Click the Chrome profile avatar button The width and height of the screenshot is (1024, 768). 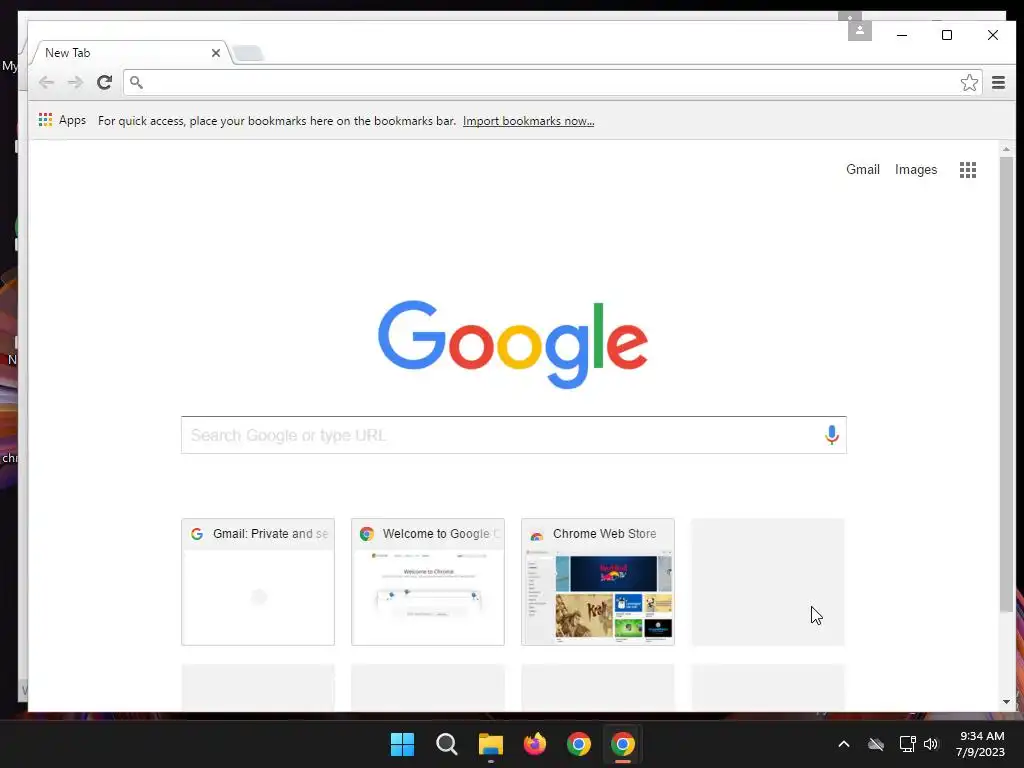coord(859,30)
